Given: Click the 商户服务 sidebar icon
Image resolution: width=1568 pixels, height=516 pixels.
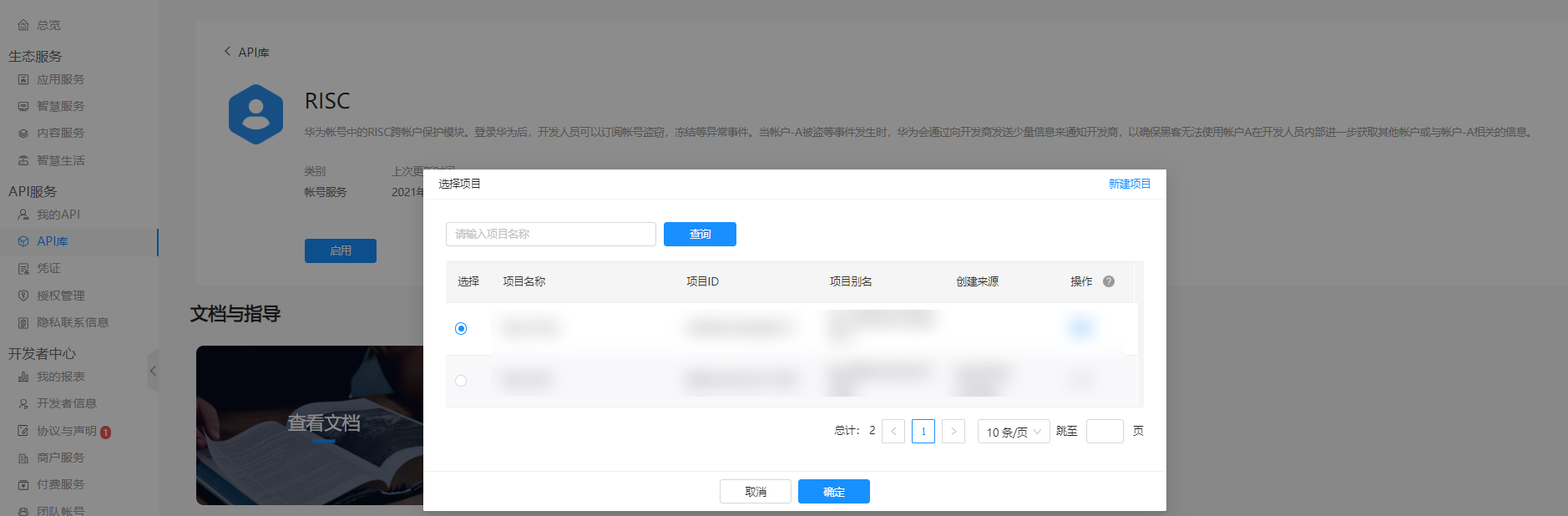Looking at the screenshot, I should (x=23, y=458).
